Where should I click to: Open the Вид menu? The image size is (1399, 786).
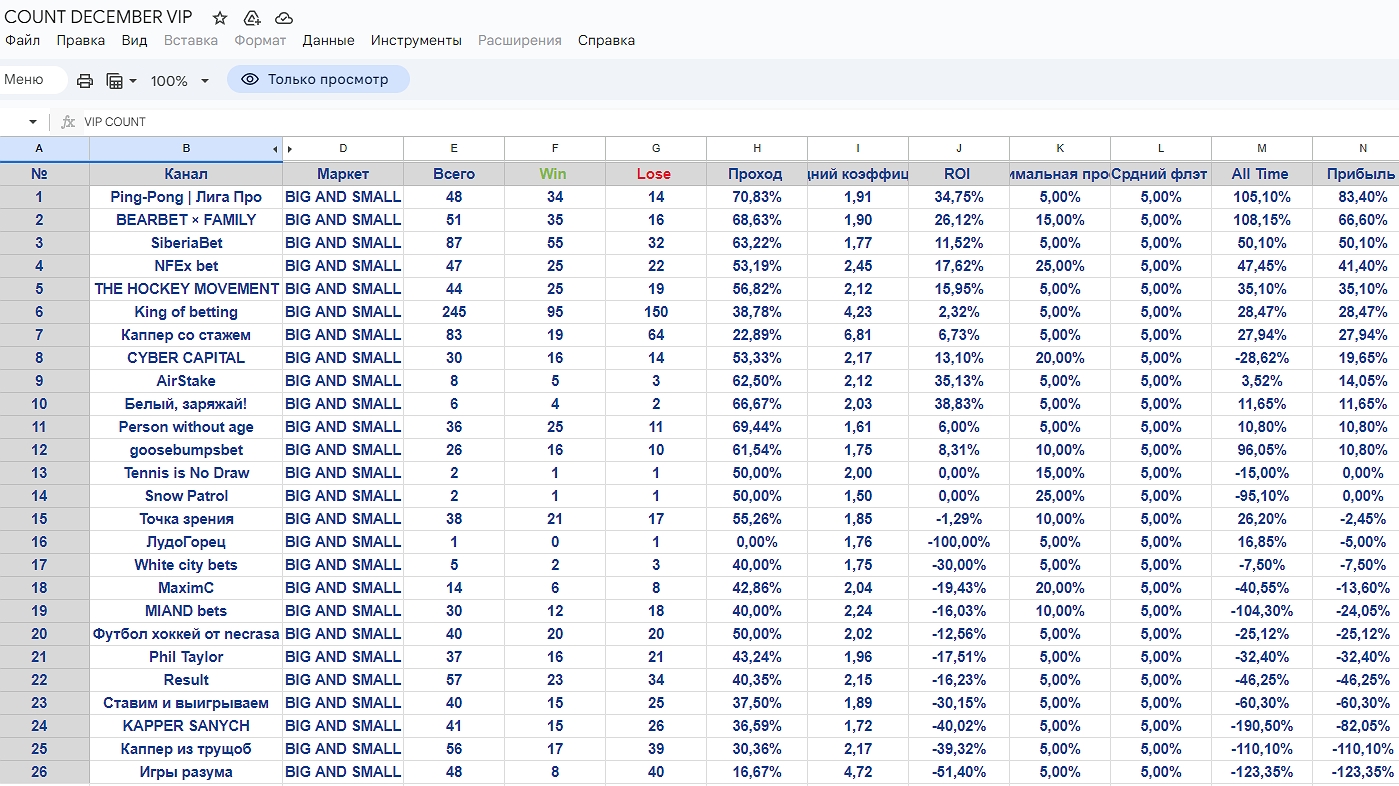[x=134, y=41]
